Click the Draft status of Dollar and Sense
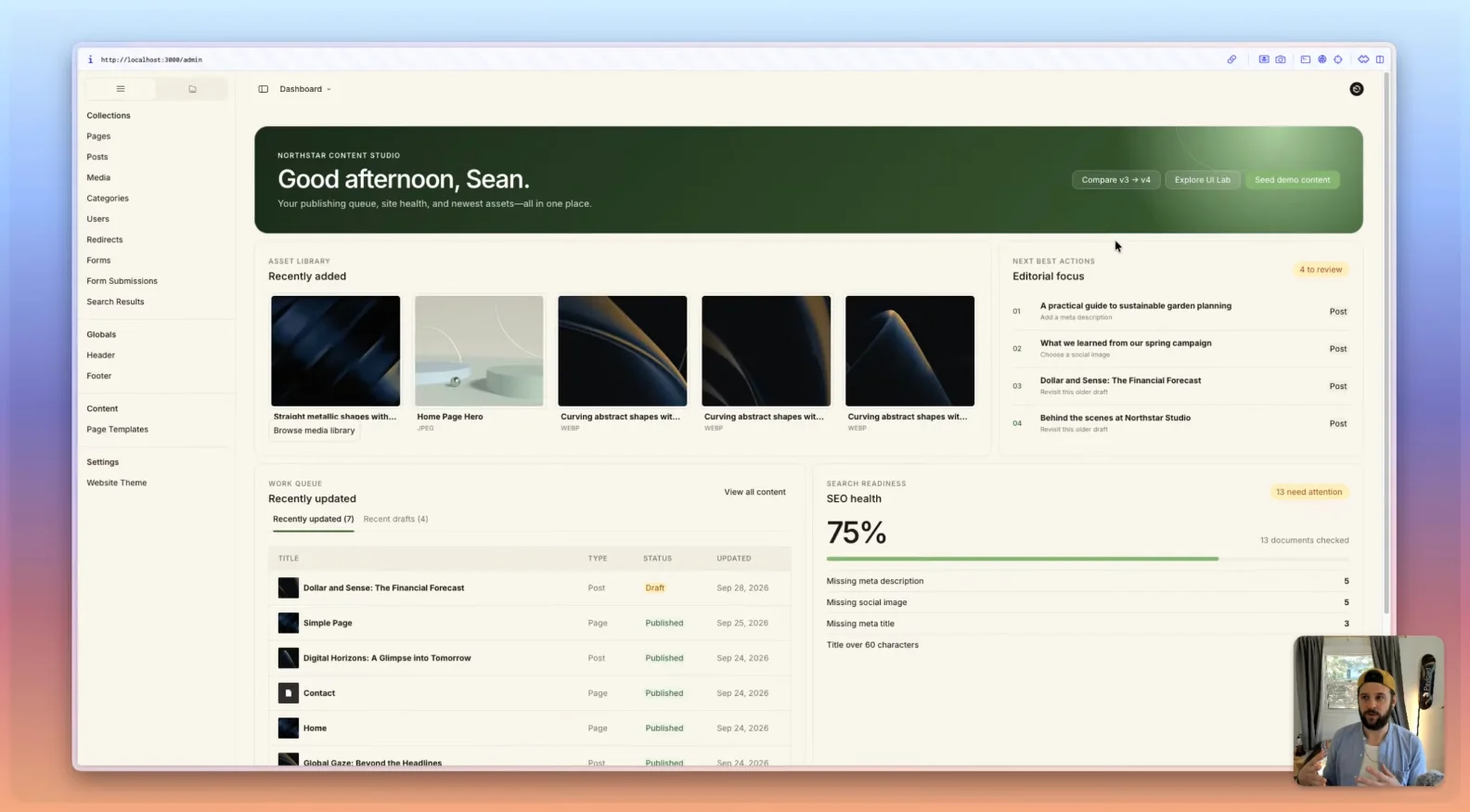The height and width of the screenshot is (812, 1470). pos(655,588)
